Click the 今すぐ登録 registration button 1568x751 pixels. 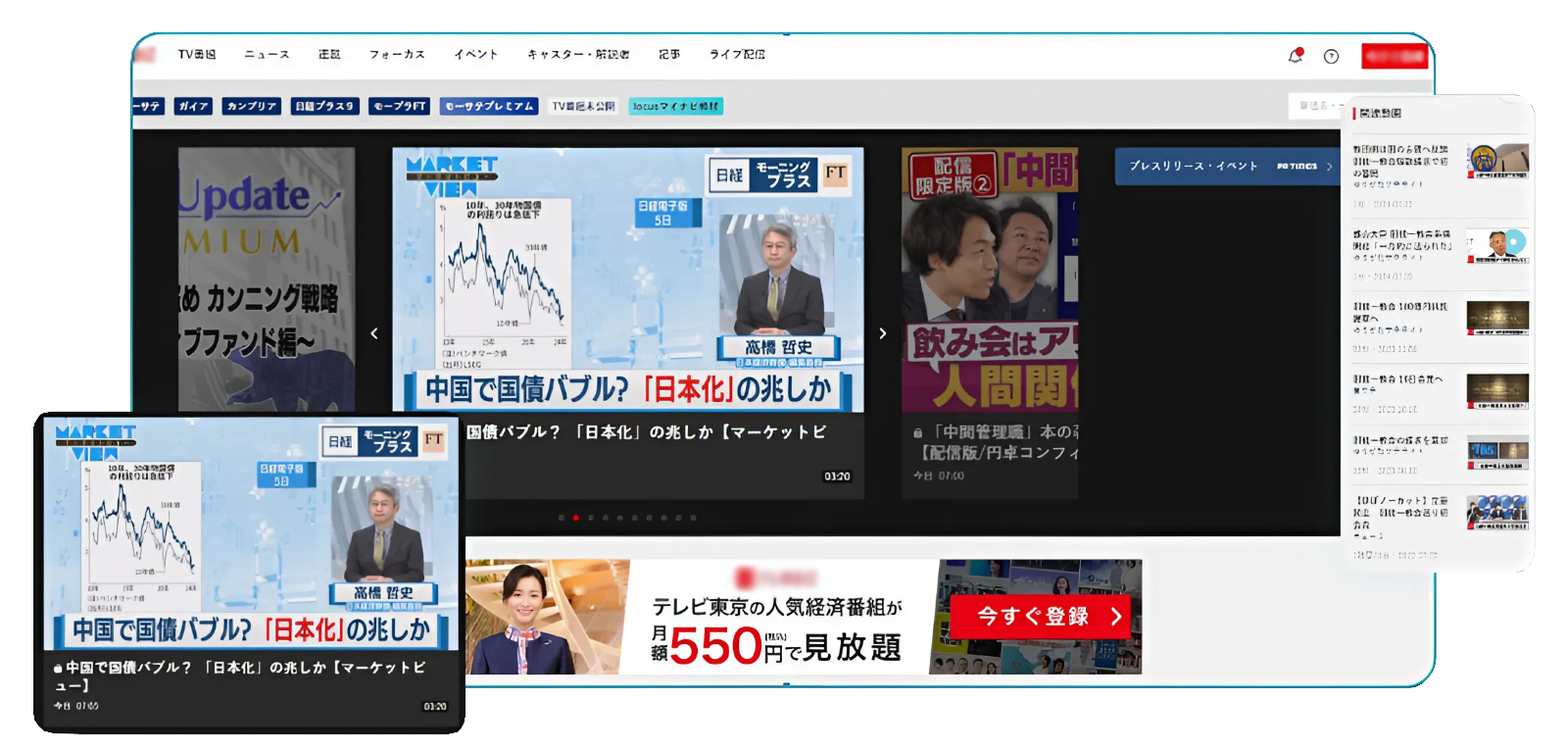[1040, 617]
